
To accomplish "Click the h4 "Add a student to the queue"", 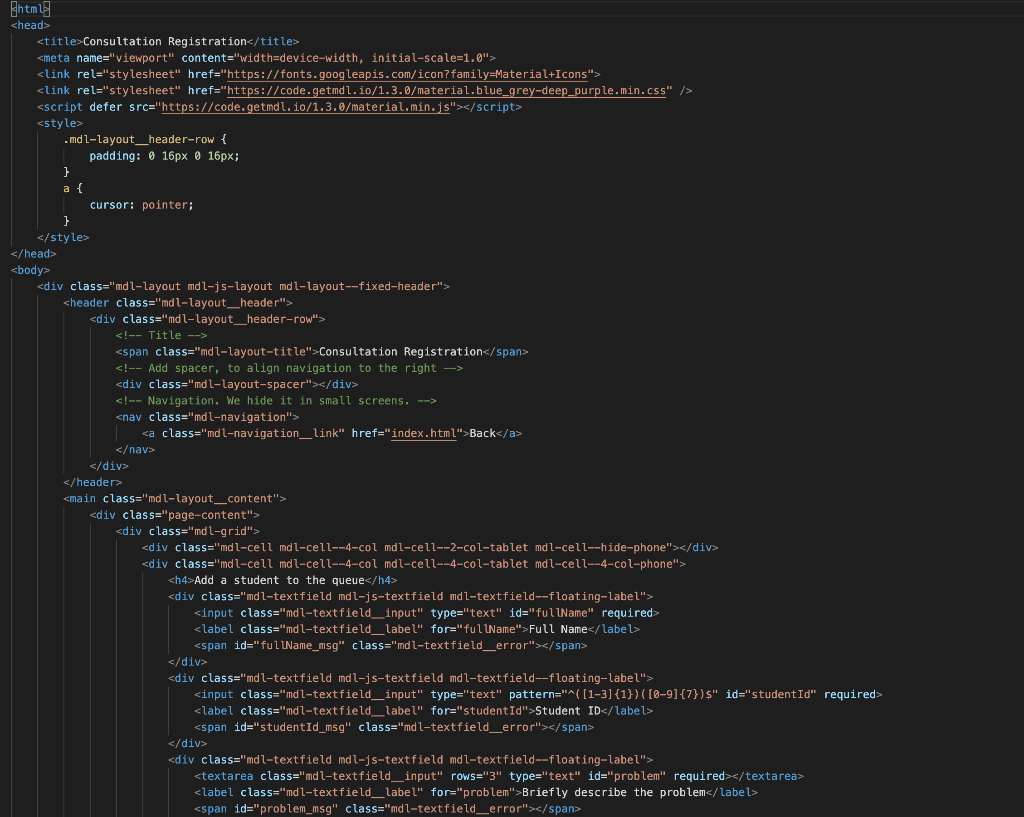I will 282,581.
